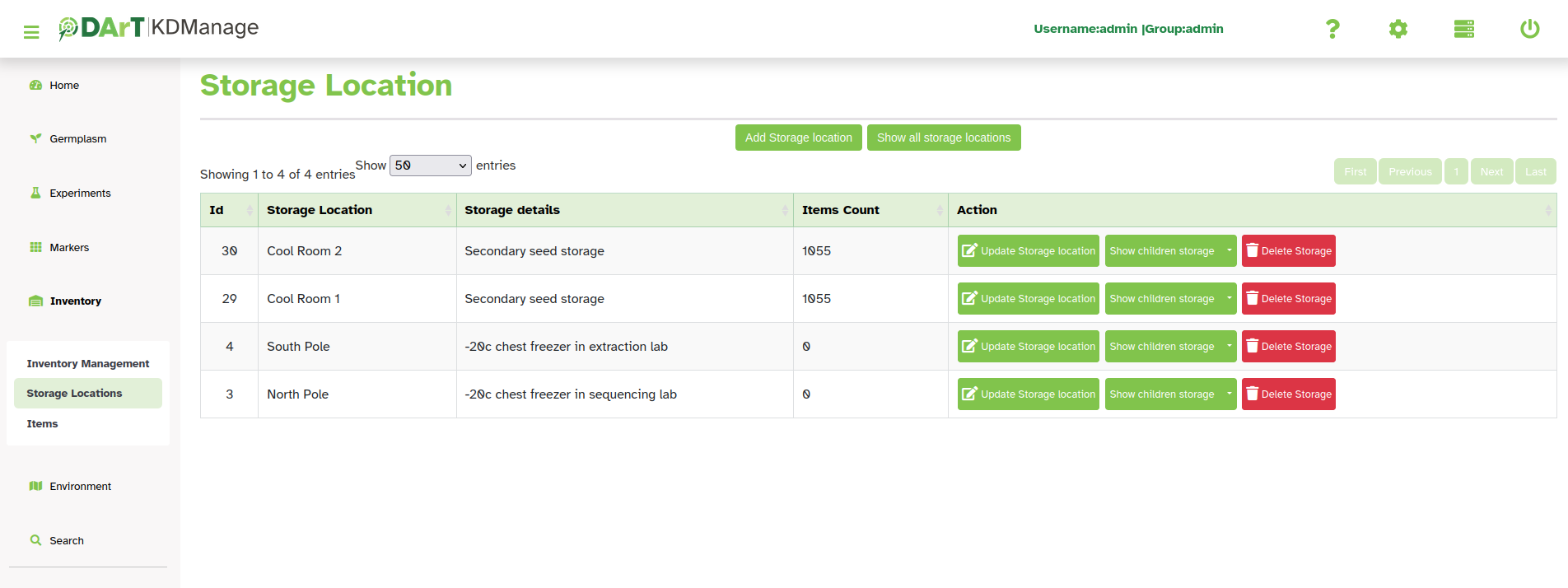Open Environment in the sidebar menu

click(x=80, y=487)
